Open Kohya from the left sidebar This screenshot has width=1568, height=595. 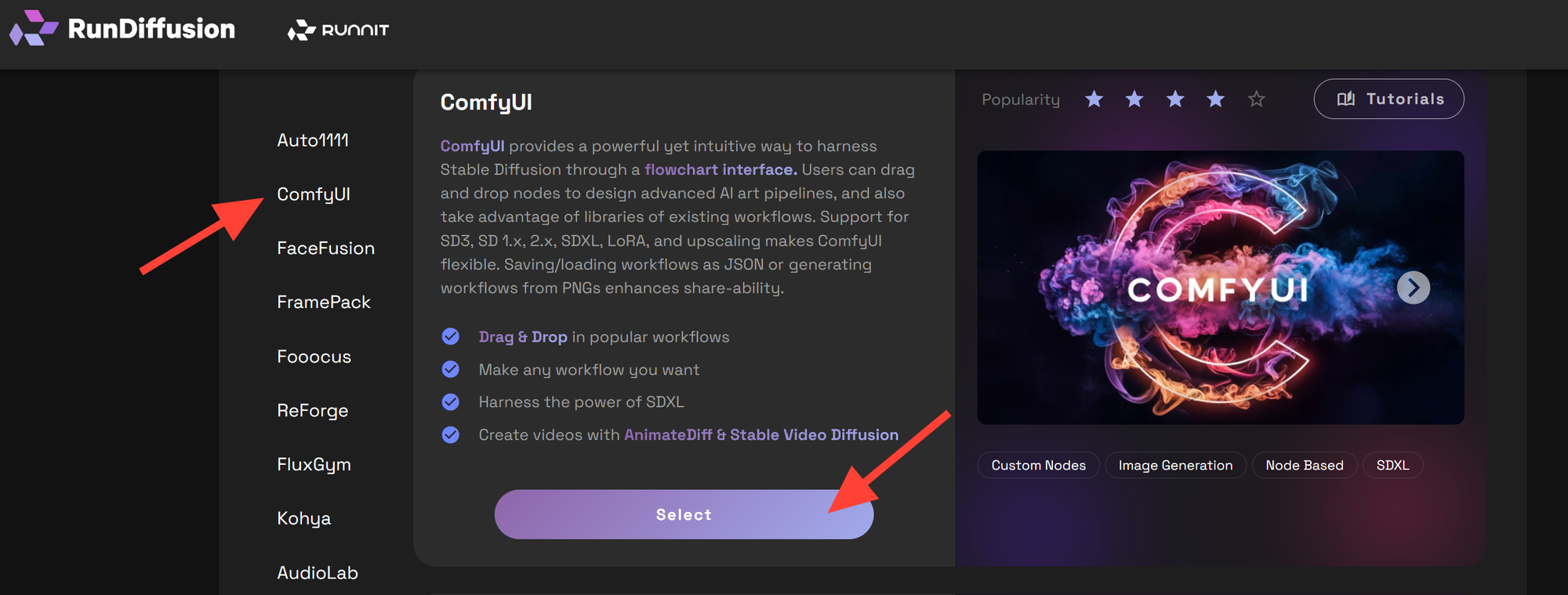point(303,518)
